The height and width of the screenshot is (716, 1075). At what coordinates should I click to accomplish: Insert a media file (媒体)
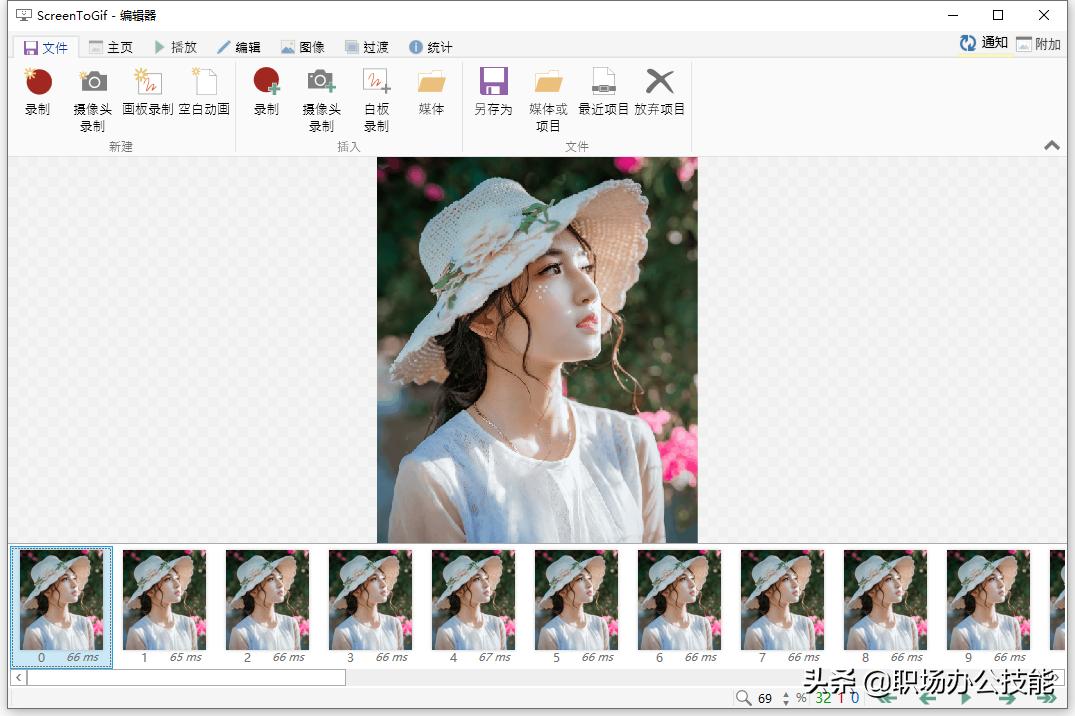[x=431, y=95]
